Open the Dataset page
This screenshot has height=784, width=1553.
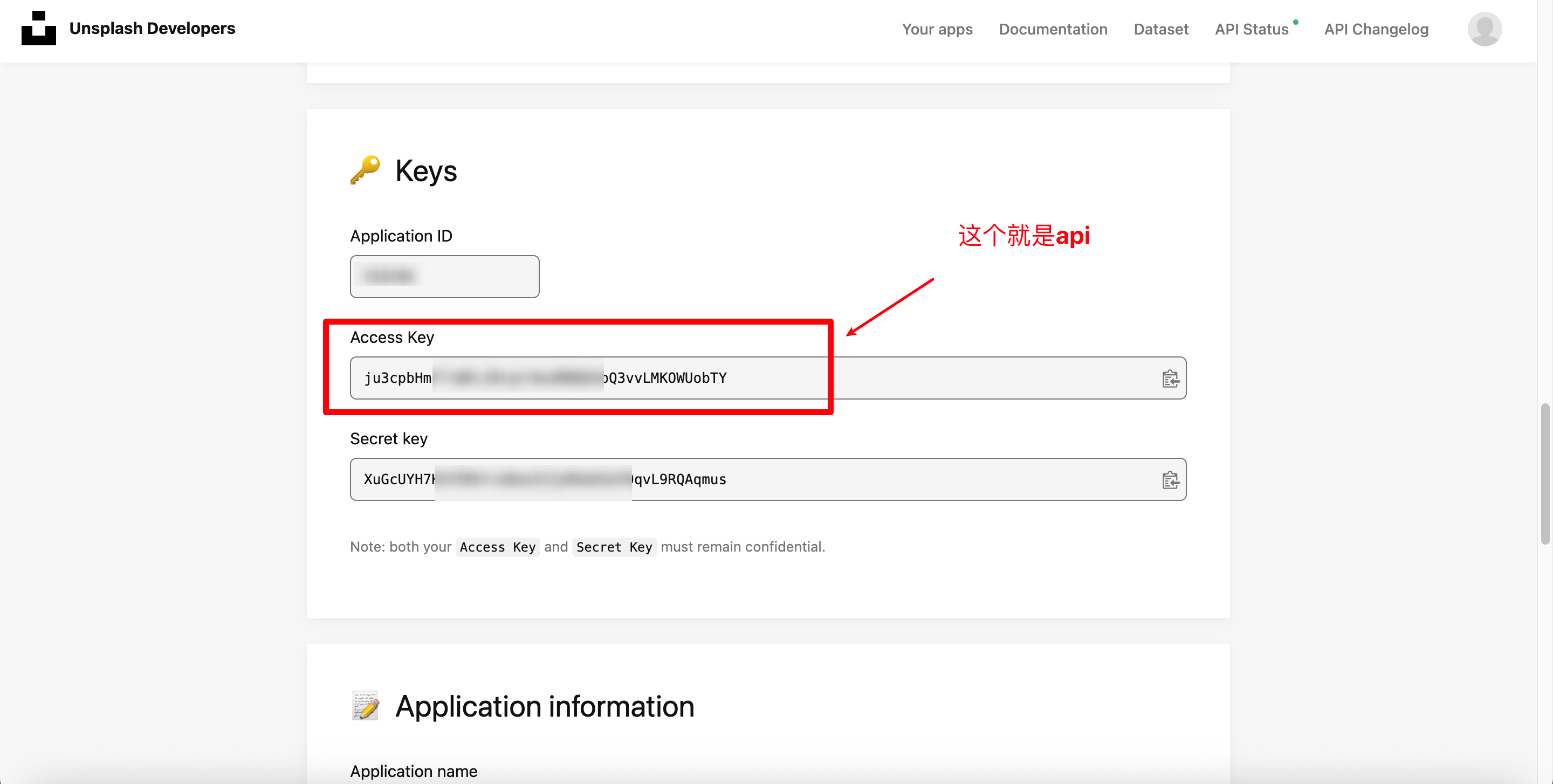tap(1160, 29)
